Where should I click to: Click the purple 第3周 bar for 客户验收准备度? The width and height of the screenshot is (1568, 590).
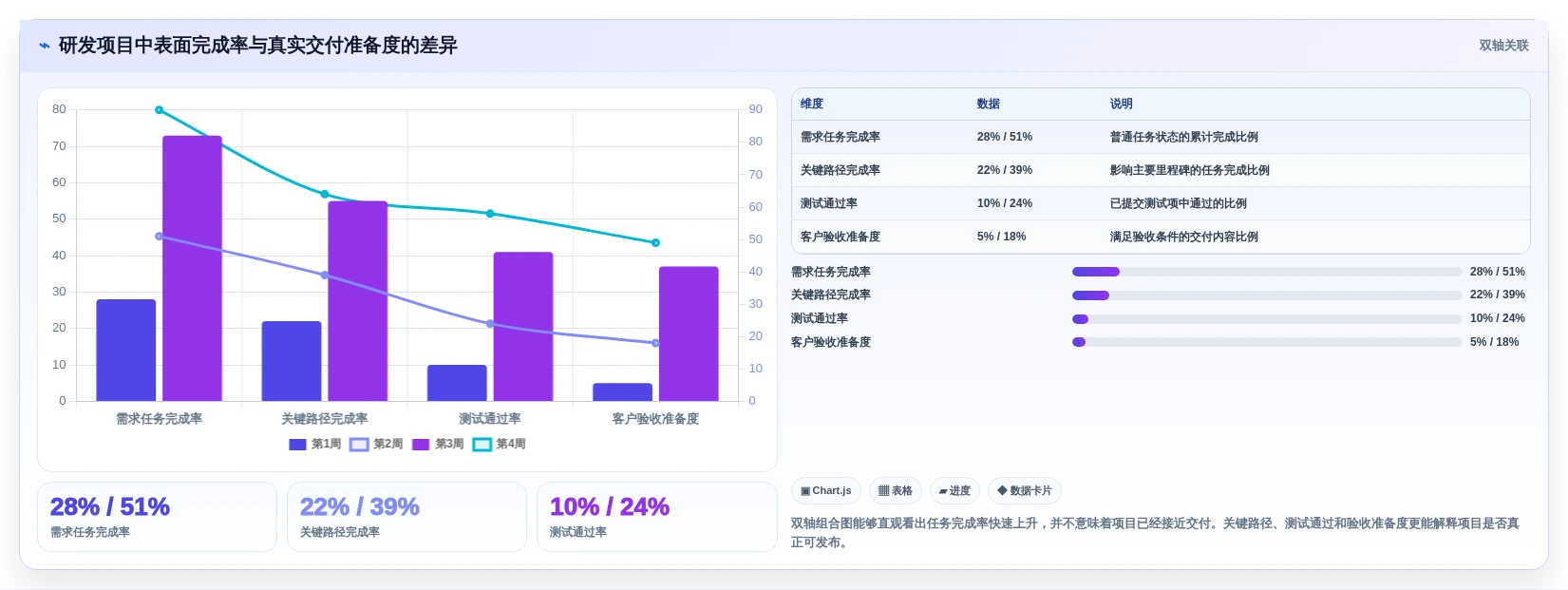coord(689,333)
